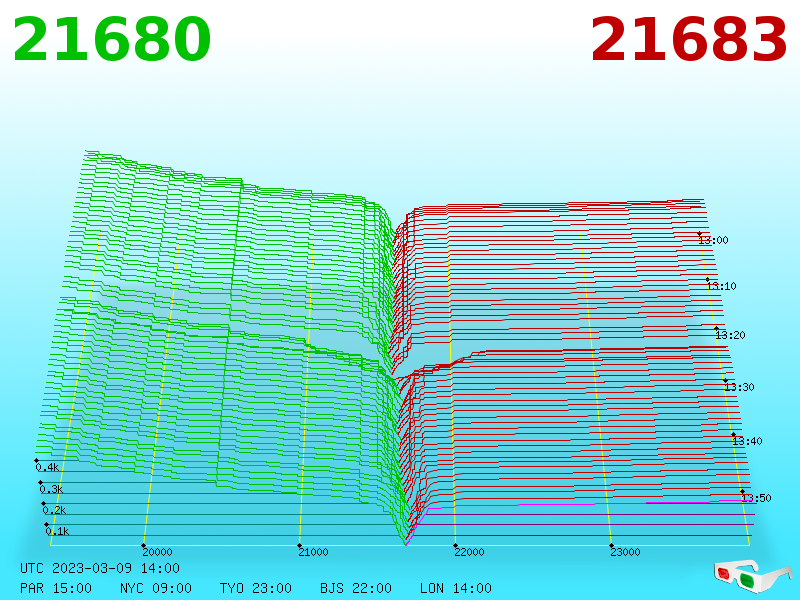
Task: Click the UTC 2023-03-09 14:00 timestamp
Action: (x=100, y=568)
